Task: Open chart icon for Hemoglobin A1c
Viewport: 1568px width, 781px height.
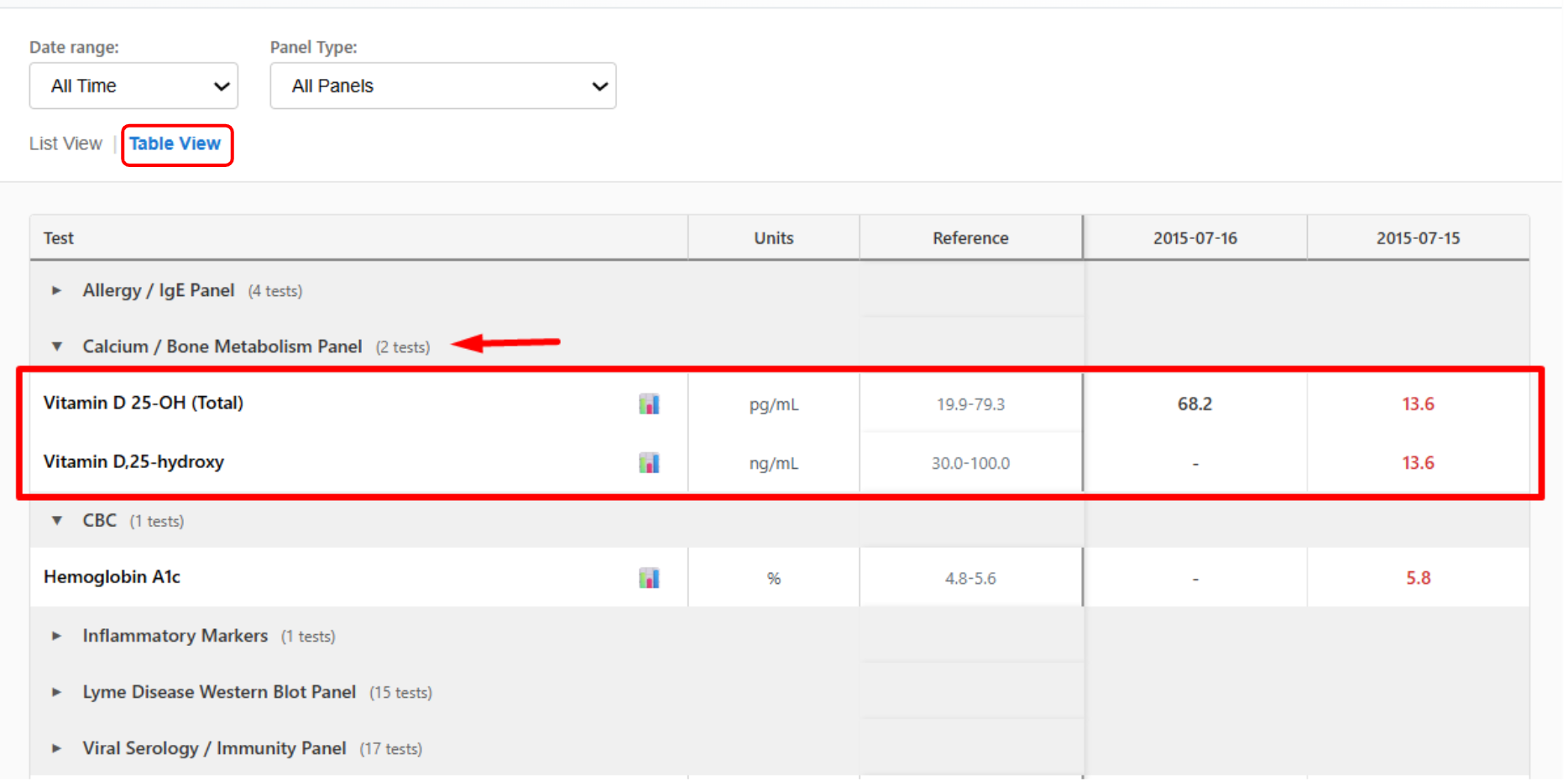Action: pos(648,578)
